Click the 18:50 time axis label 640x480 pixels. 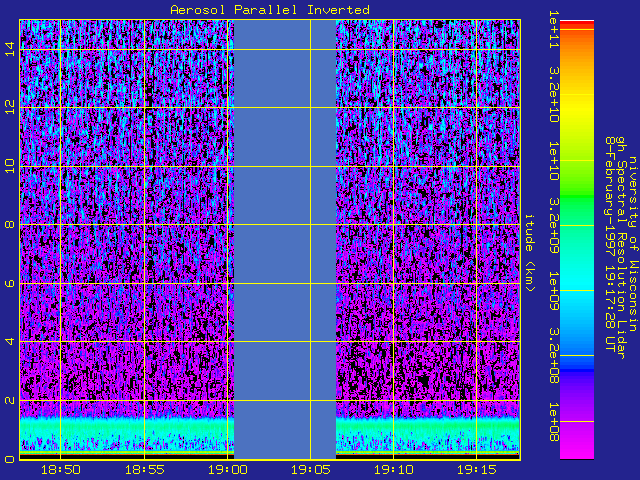60,470
